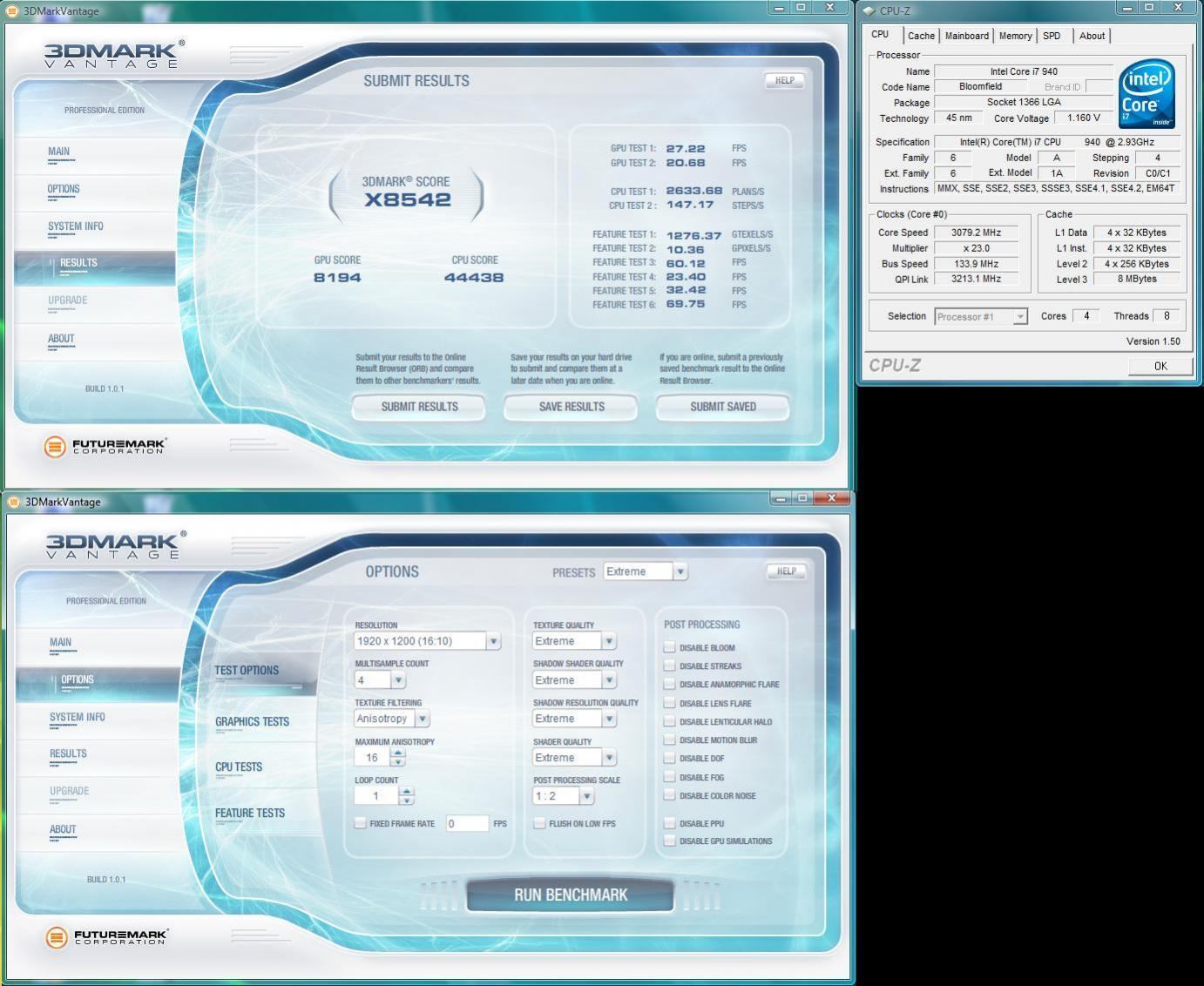Viewport: 1204px width, 986px height.
Task: Check Disable Anamorphic Flare
Action: point(669,684)
